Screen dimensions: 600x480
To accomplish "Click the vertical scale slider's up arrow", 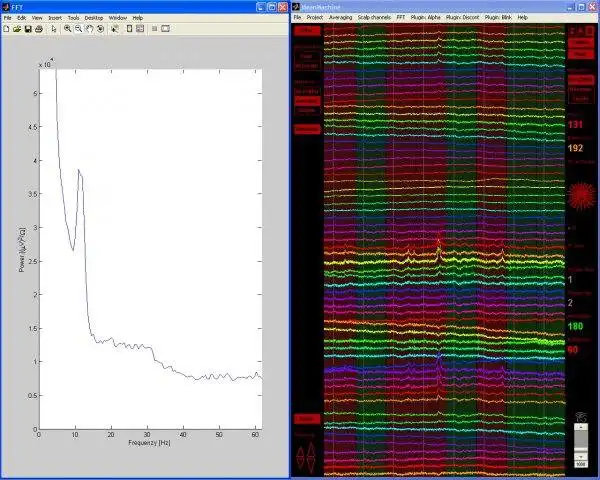I will pos(580,426).
